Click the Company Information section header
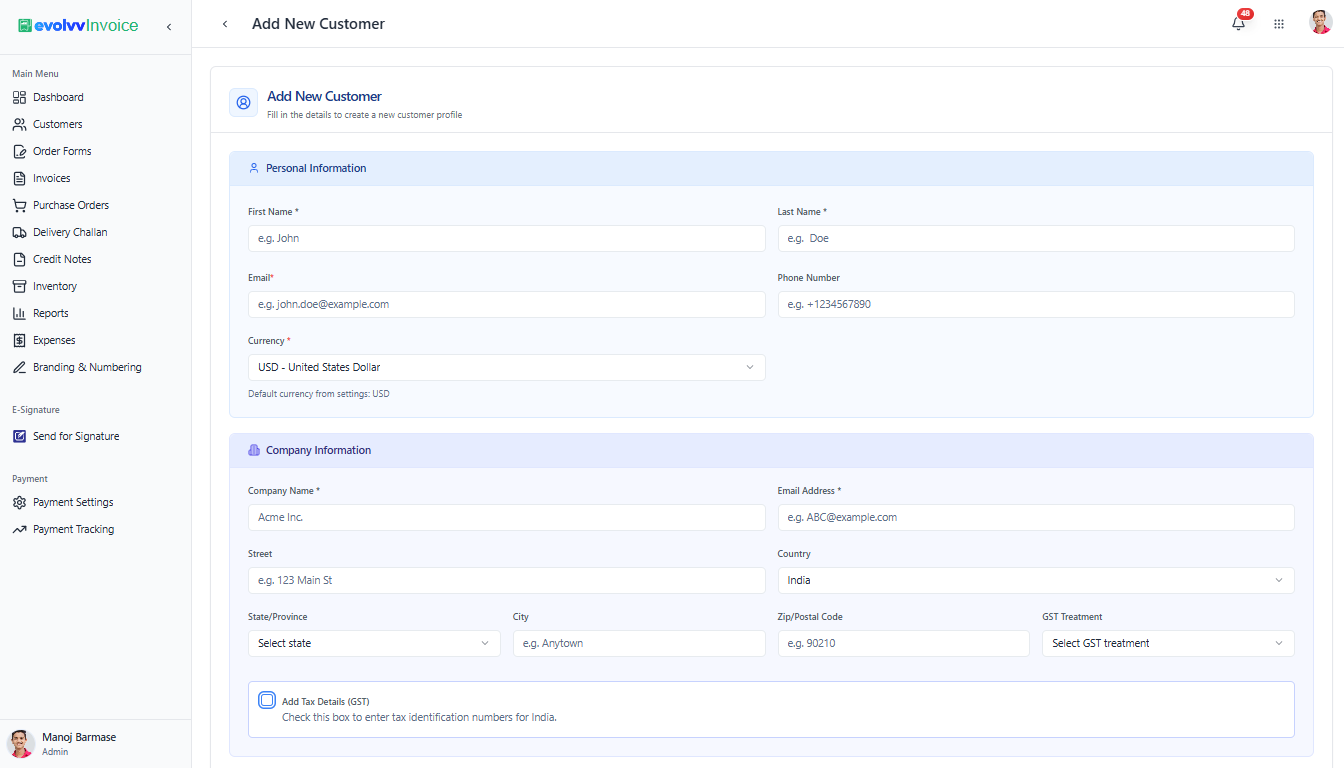Image resolution: width=1344 pixels, height=768 pixels. pyautogui.click(x=771, y=450)
